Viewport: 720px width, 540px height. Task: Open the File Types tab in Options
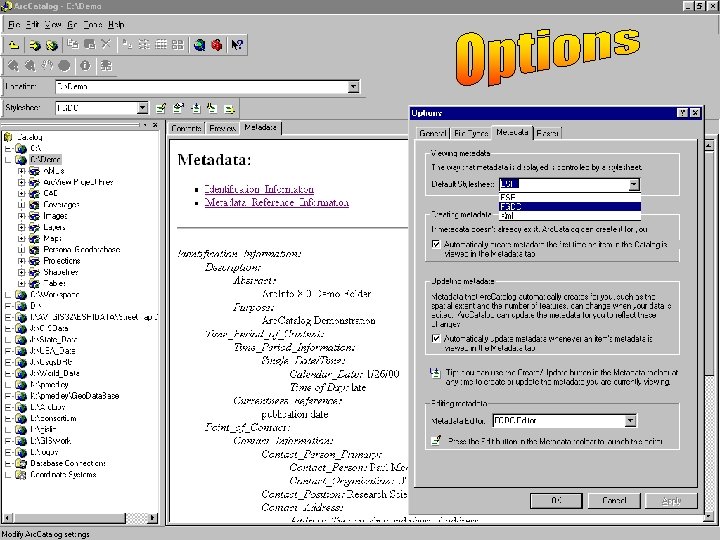pyautogui.click(x=471, y=133)
